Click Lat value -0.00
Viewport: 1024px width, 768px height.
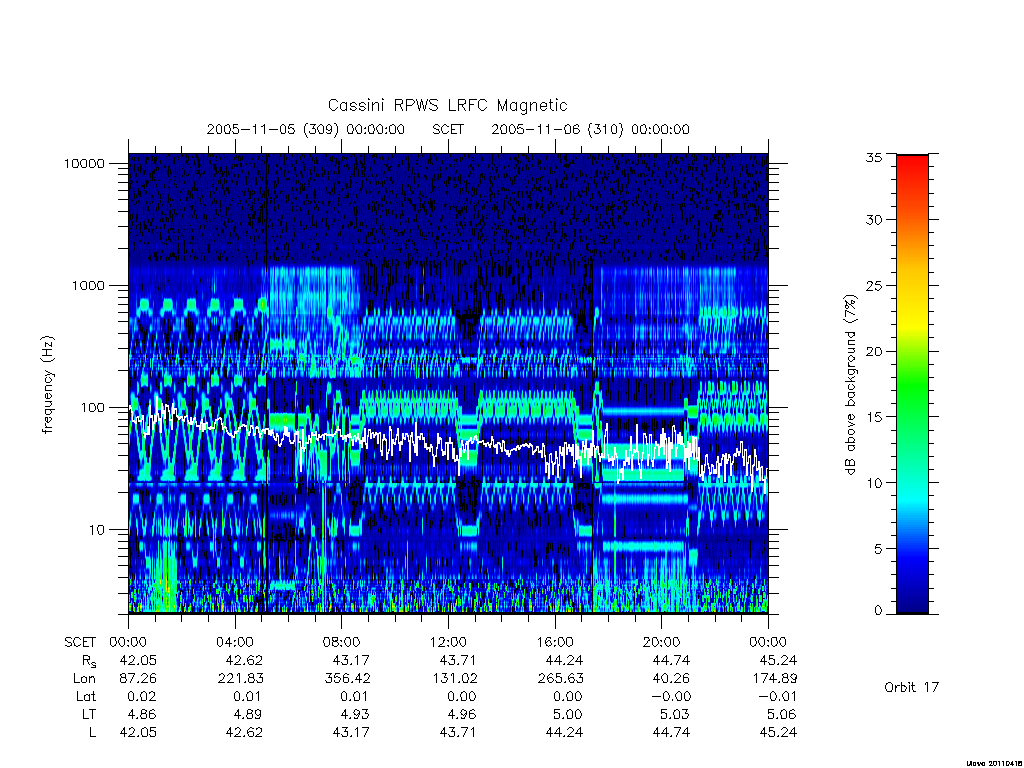click(x=671, y=697)
